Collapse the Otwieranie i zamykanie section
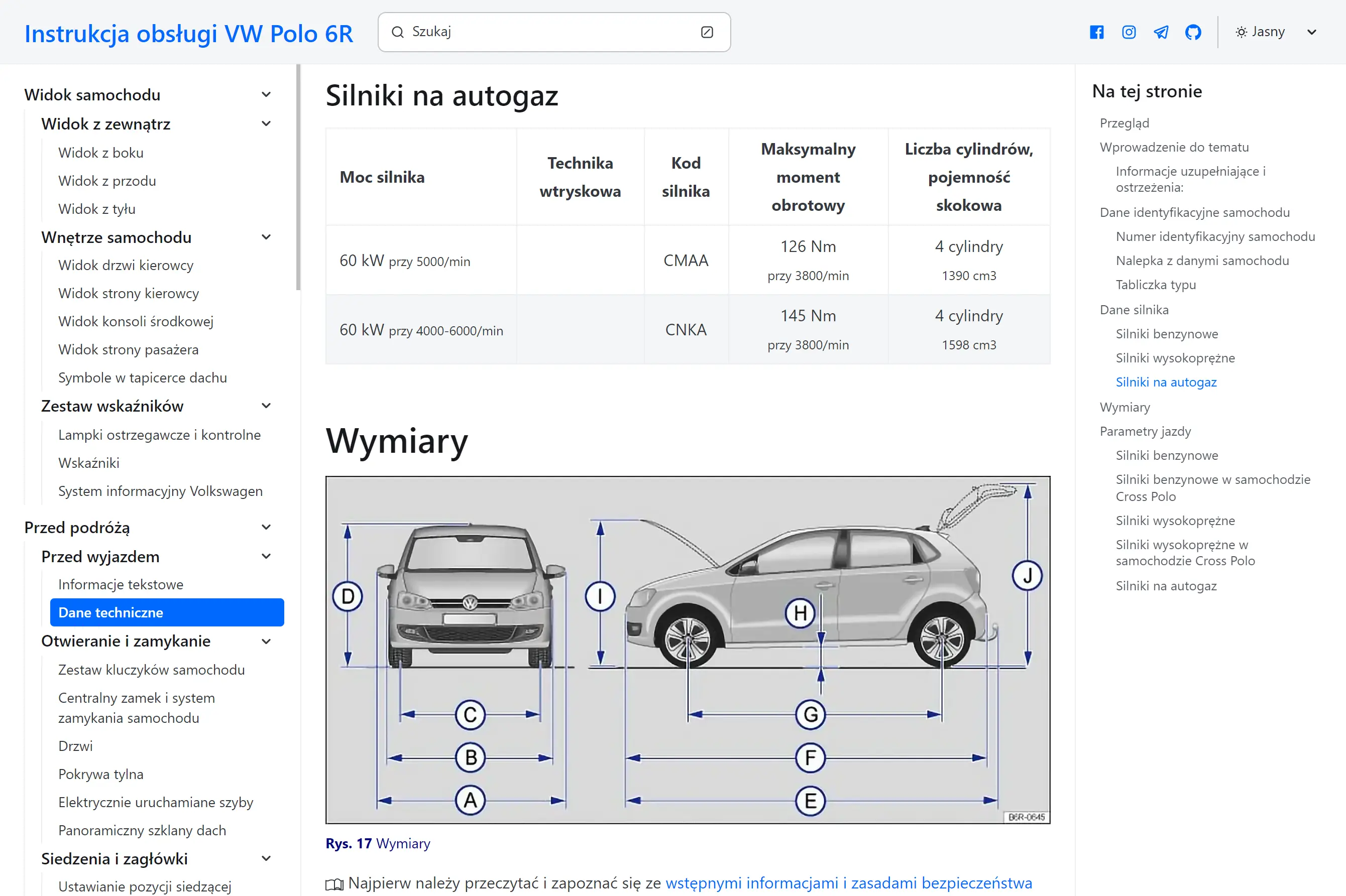 pos(267,641)
